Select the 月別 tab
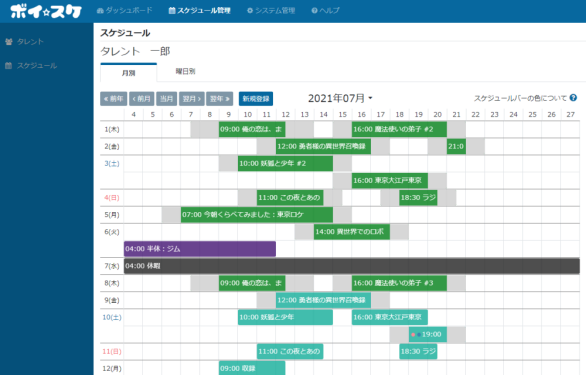 (129, 73)
